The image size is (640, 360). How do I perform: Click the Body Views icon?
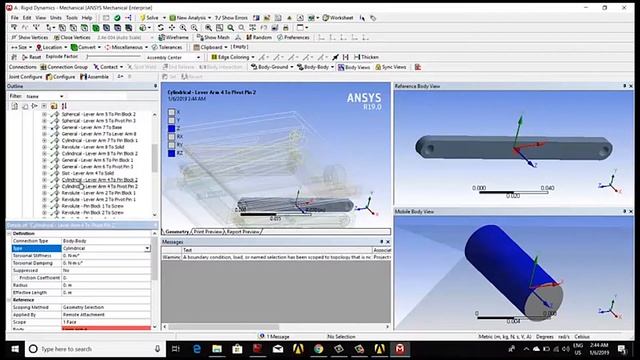pyautogui.click(x=341, y=67)
